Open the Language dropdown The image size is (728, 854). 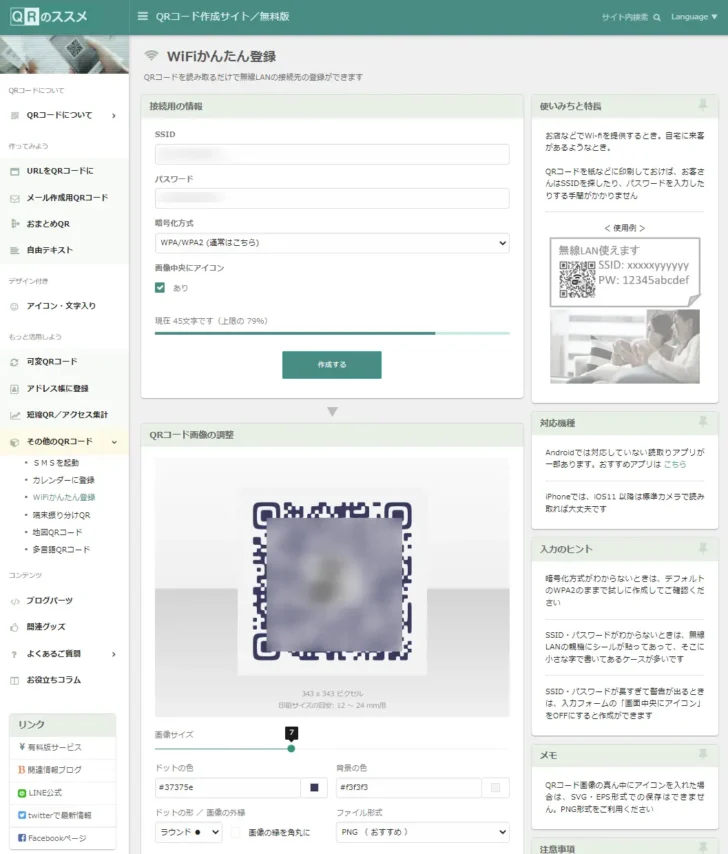pyautogui.click(x=694, y=17)
